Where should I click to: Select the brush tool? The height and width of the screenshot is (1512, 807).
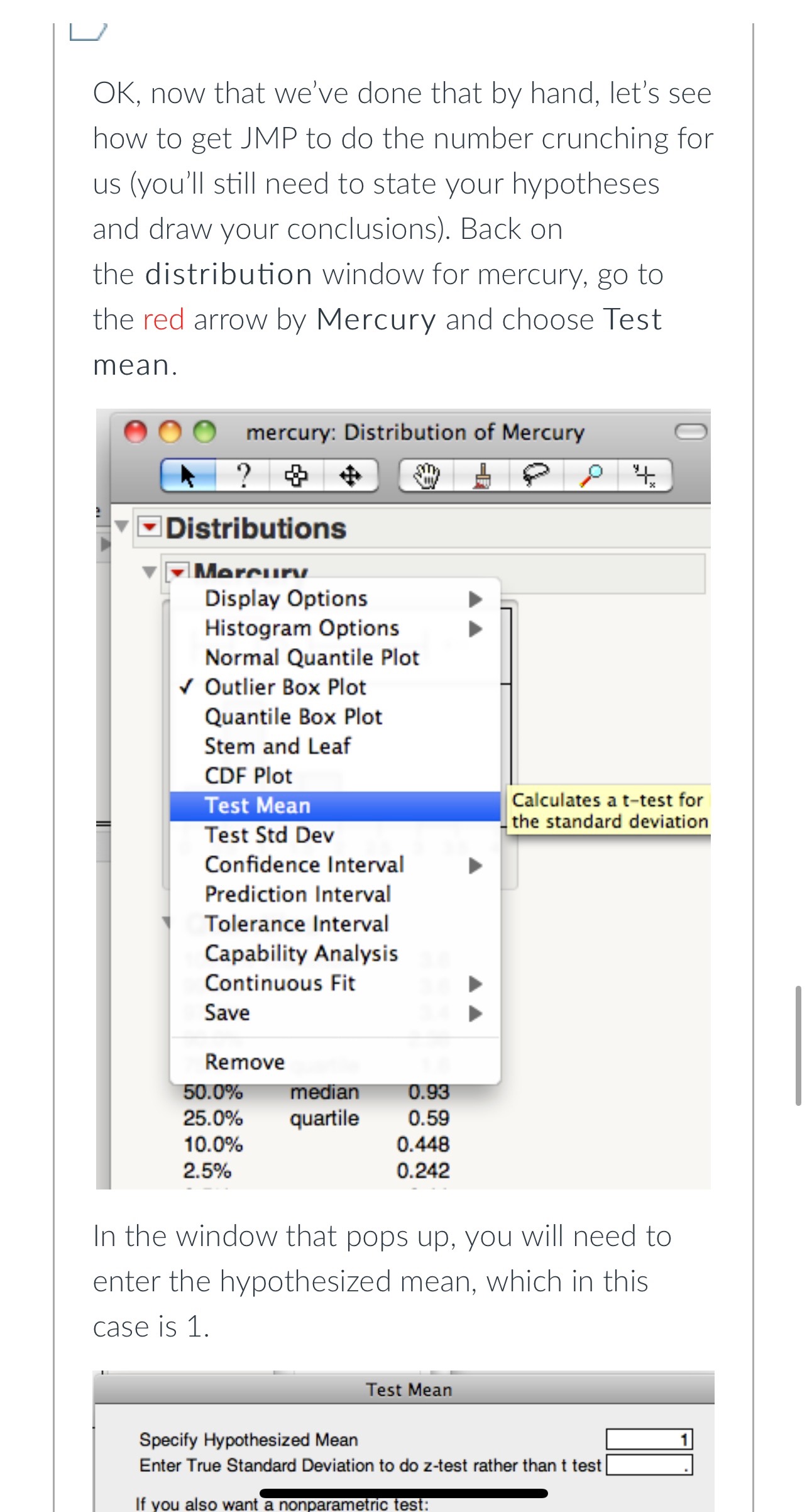[x=482, y=475]
